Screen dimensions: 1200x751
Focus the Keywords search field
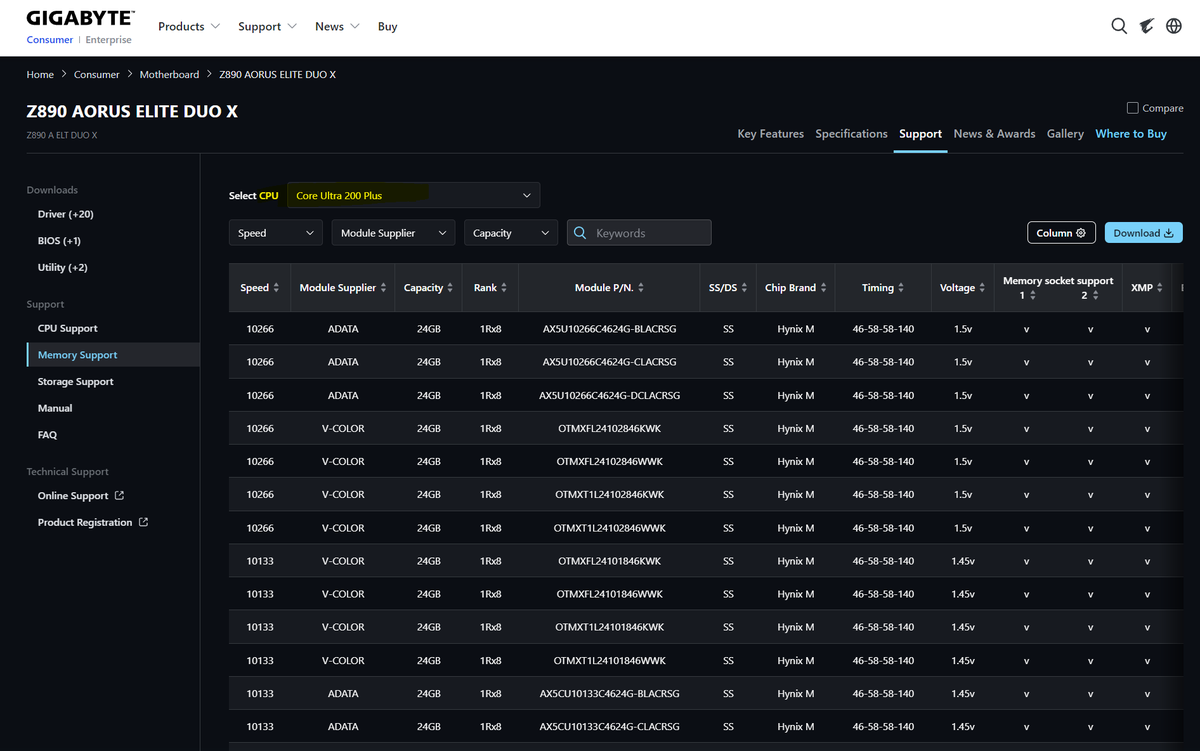(639, 233)
